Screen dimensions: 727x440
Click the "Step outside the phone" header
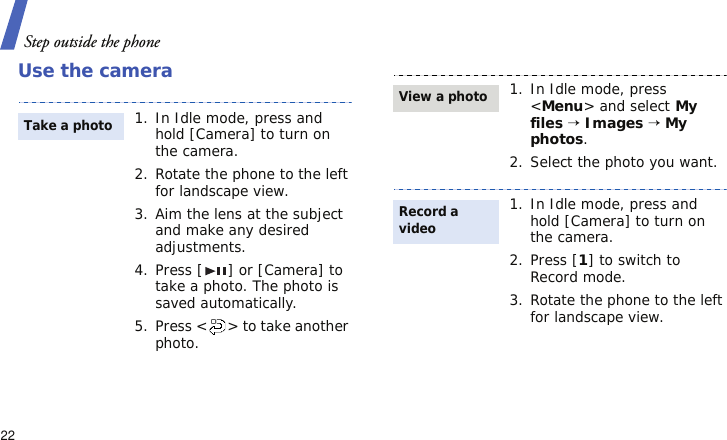[x=91, y=42]
